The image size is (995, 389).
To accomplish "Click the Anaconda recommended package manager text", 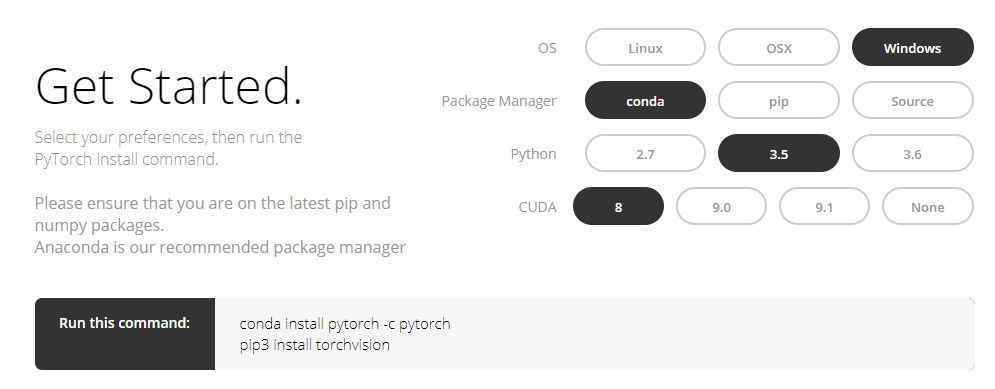I will (x=220, y=247).
